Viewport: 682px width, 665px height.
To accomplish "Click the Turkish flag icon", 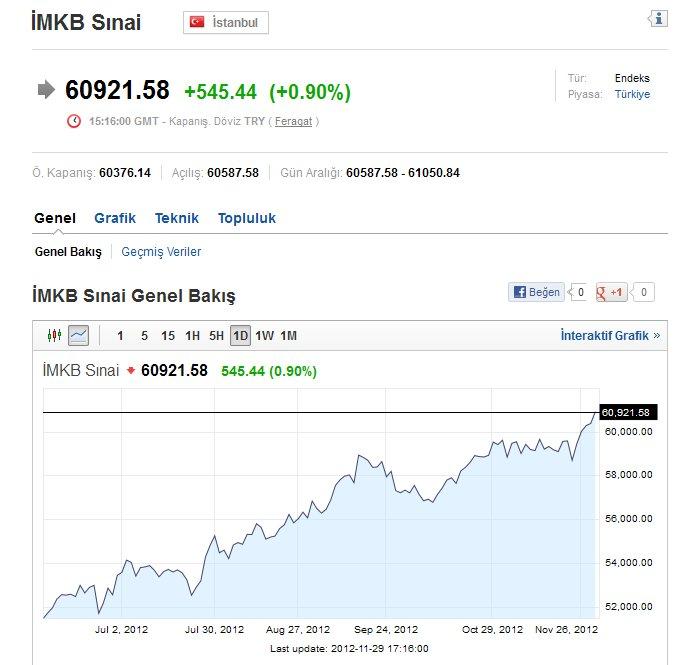I will click(x=197, y=22).
